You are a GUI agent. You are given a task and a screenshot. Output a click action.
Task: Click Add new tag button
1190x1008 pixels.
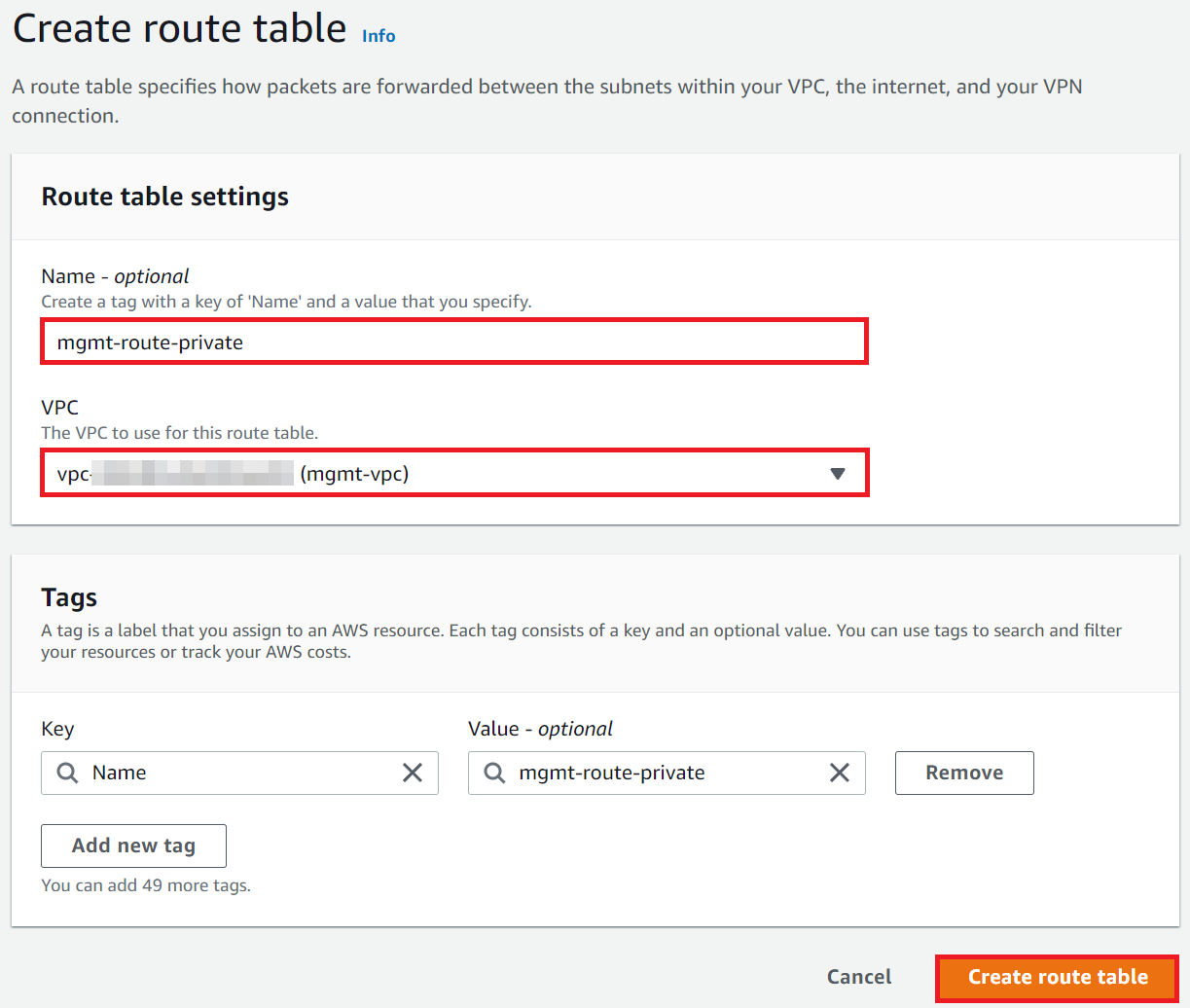(x=133, y=846)
